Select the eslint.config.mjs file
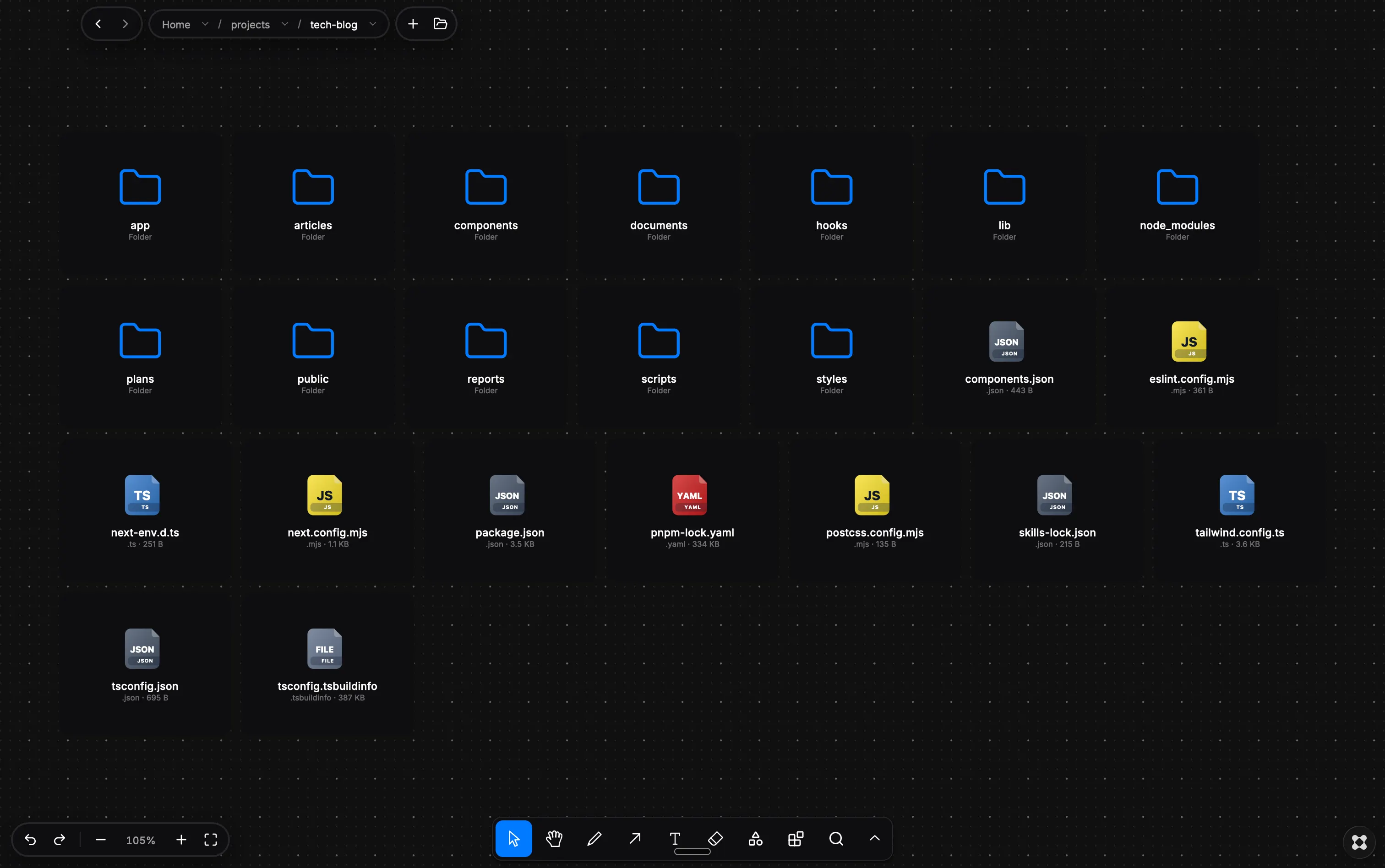 point(1191,358)
